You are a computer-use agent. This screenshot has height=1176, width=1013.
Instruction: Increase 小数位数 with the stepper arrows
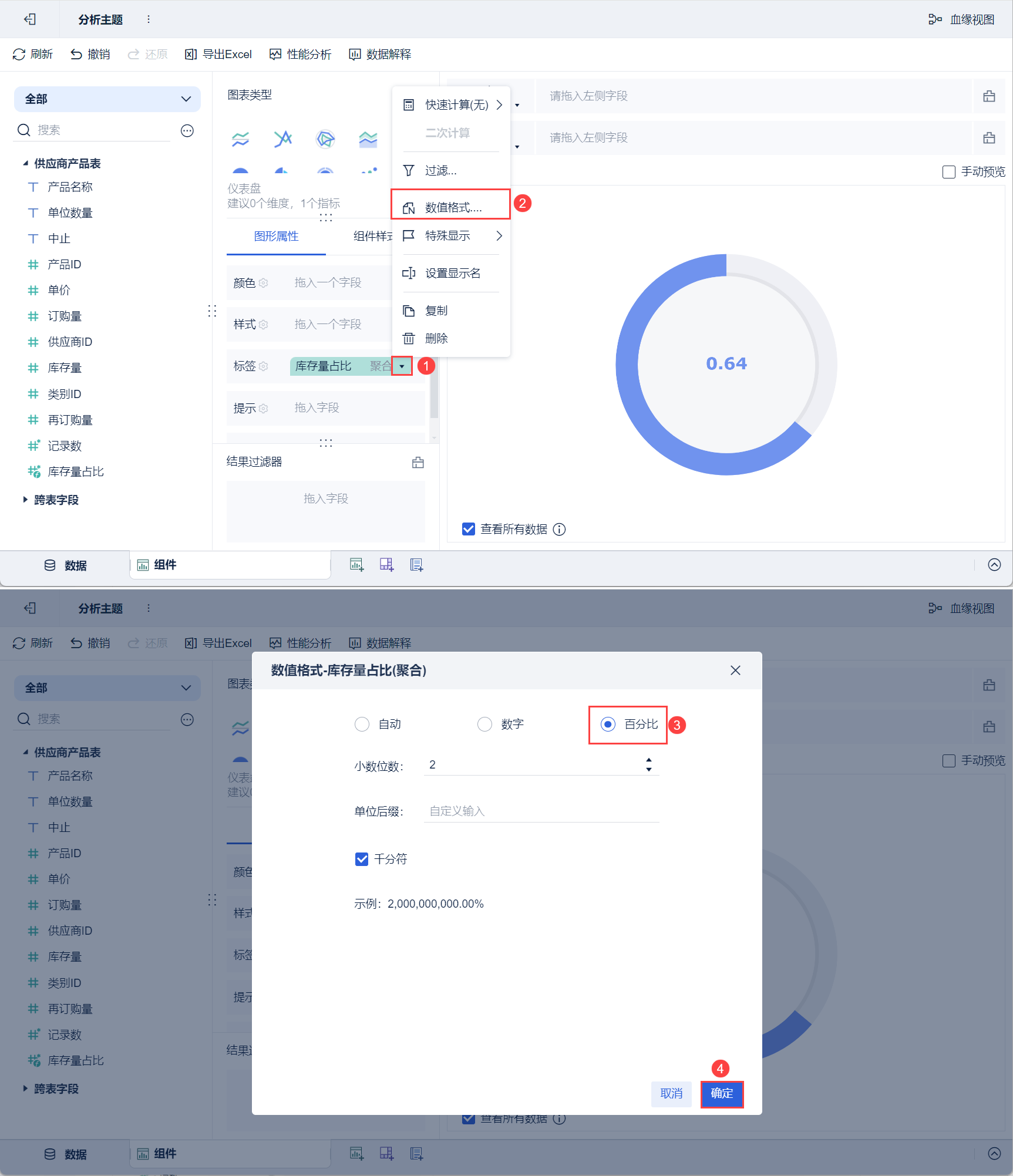pyautogui.click(x=649, y=760)
